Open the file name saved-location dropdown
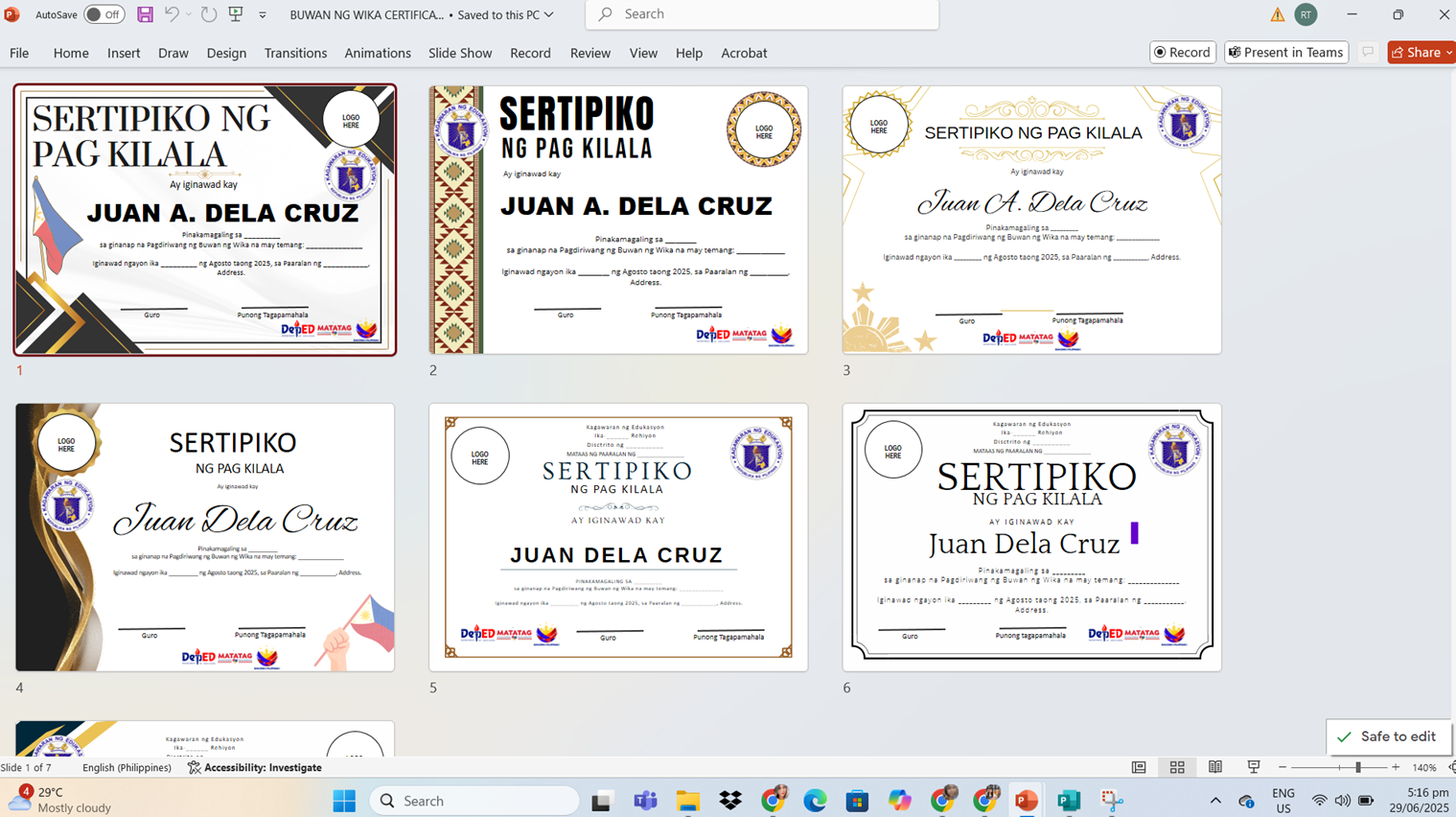1456x817 pixels. (x=549, y=14)
